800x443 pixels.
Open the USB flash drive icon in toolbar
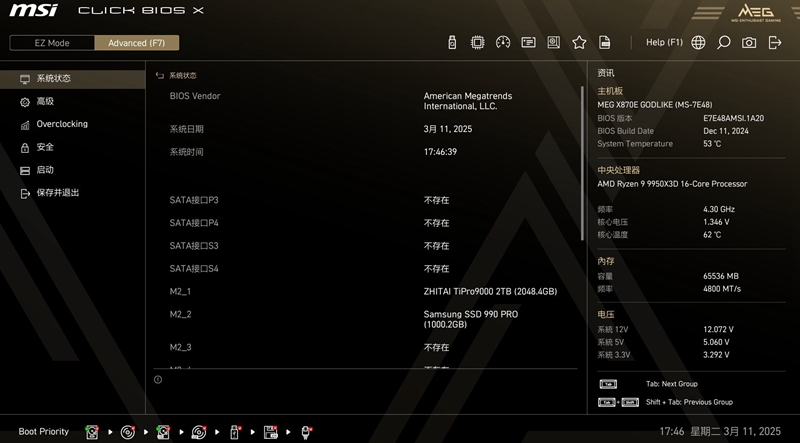coord(452,43)
